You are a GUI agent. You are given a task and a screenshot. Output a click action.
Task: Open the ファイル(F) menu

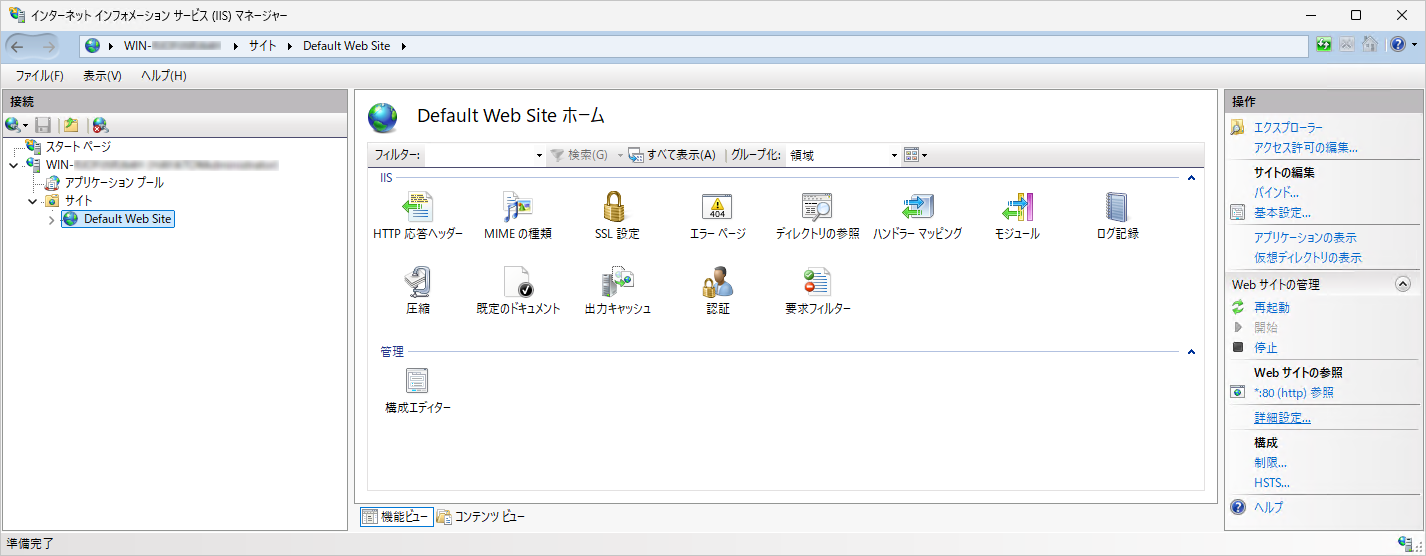[39, 76]
